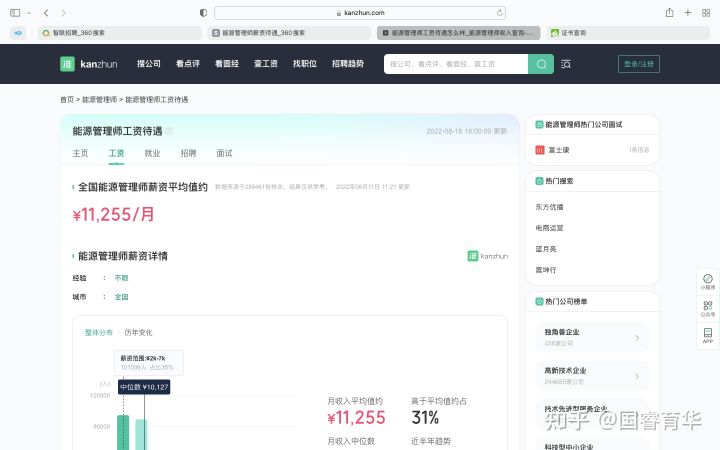The image size is (720, 450).
Task: Open a new tab with plus icon
Action: [x=687, y=13]
